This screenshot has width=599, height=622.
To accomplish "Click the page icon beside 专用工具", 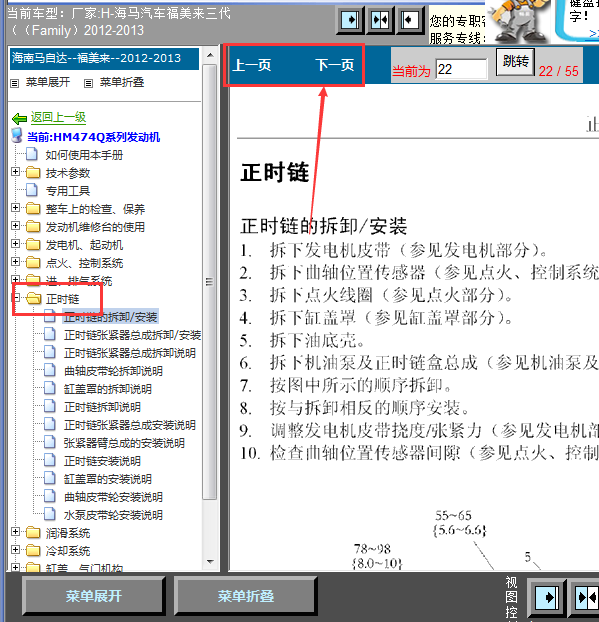I will [32, 190].
